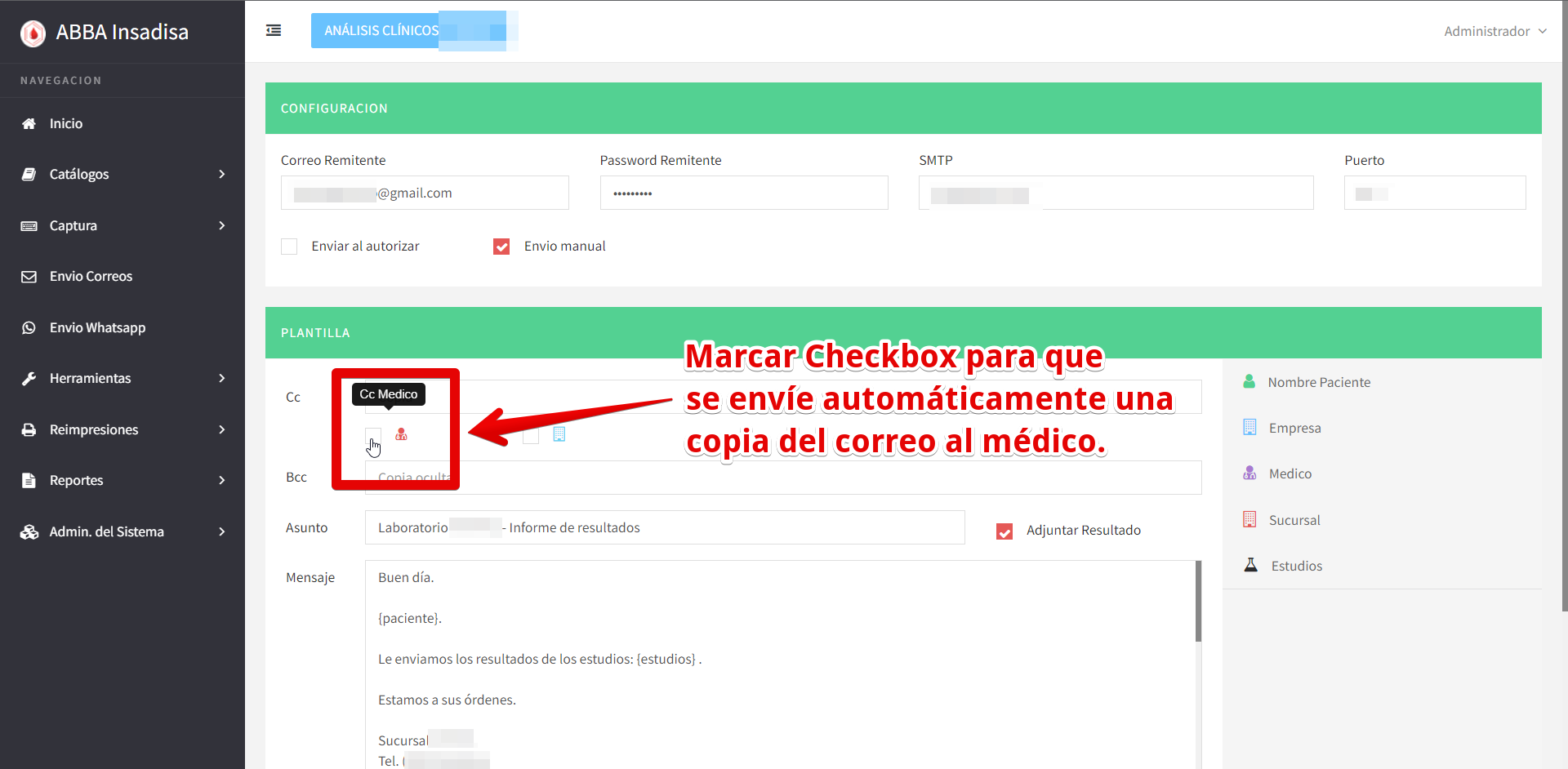1568x769 pixels.
Task: Expand the Reportes submenu chevron
Action: pyautogui.click(x=222, y=481)
